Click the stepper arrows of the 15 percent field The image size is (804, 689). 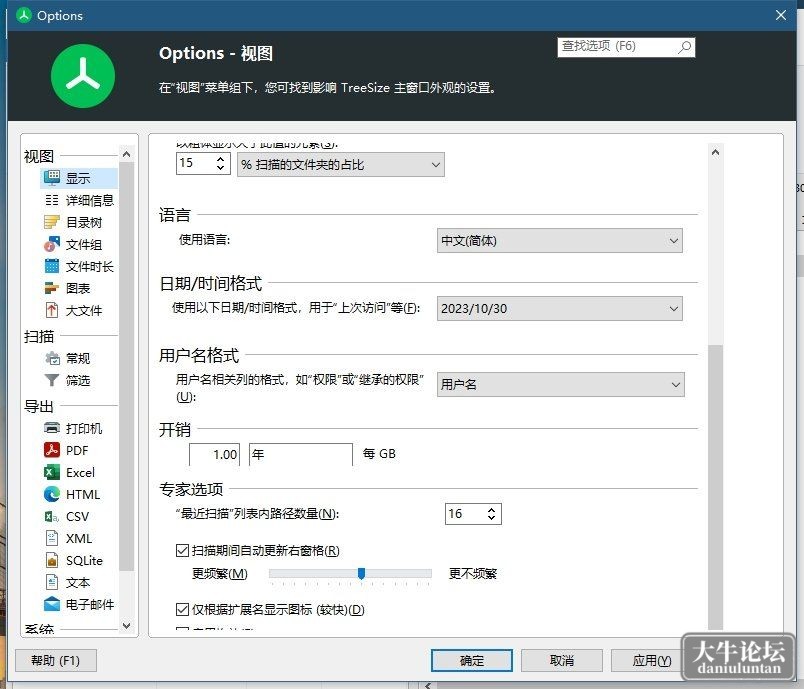click(220, 163)
